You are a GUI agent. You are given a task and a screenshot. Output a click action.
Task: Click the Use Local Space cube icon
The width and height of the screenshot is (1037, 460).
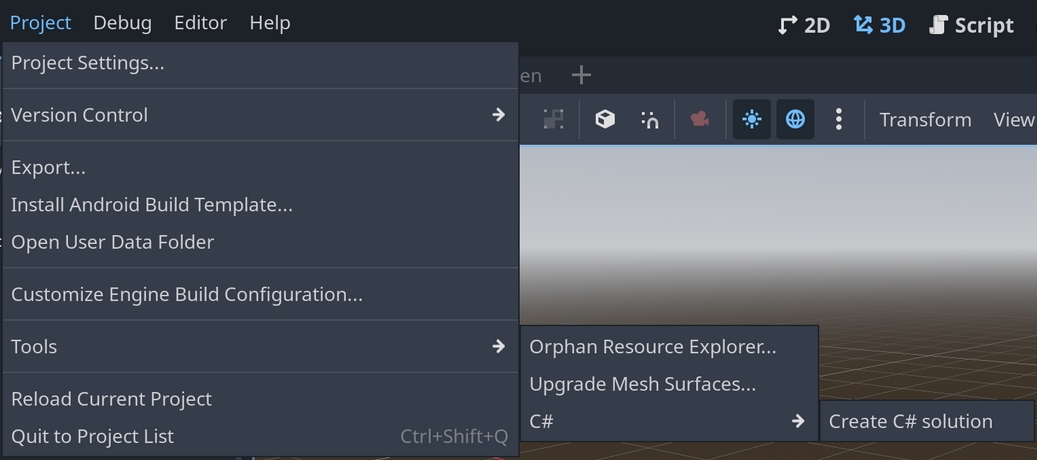point(604,120)
